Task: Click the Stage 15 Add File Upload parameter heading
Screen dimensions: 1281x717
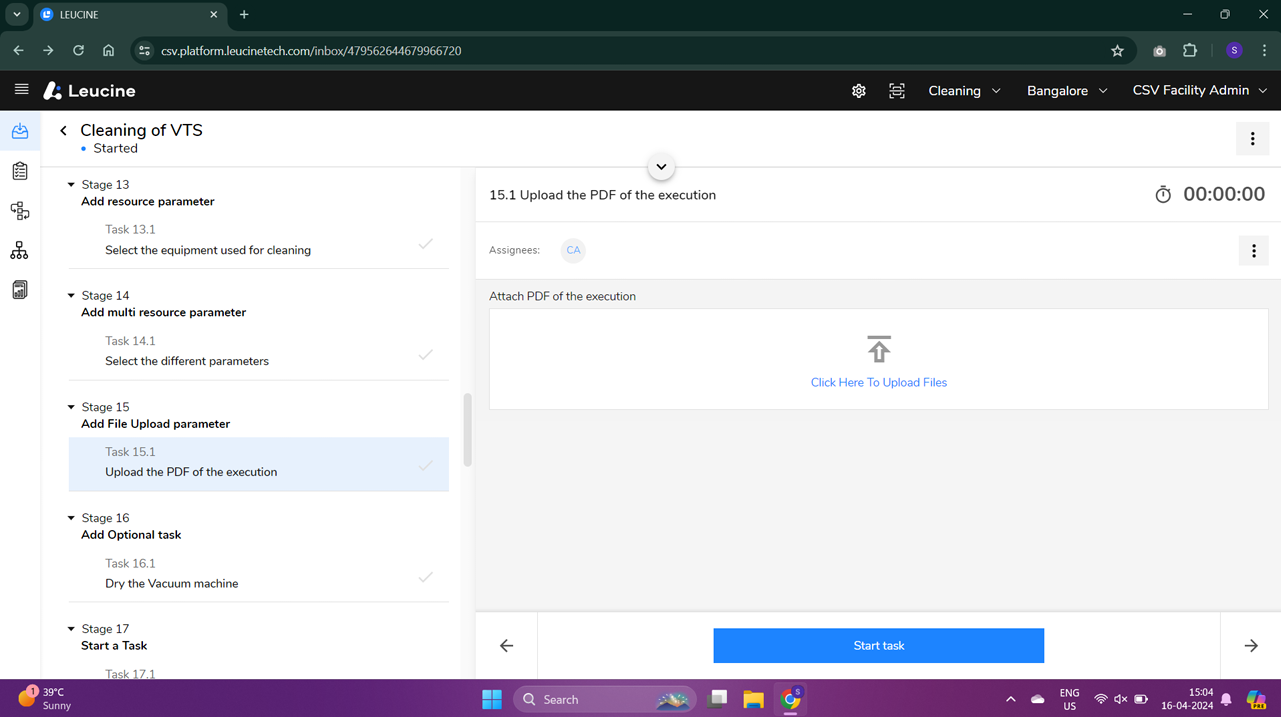Action: coord(156,424)
